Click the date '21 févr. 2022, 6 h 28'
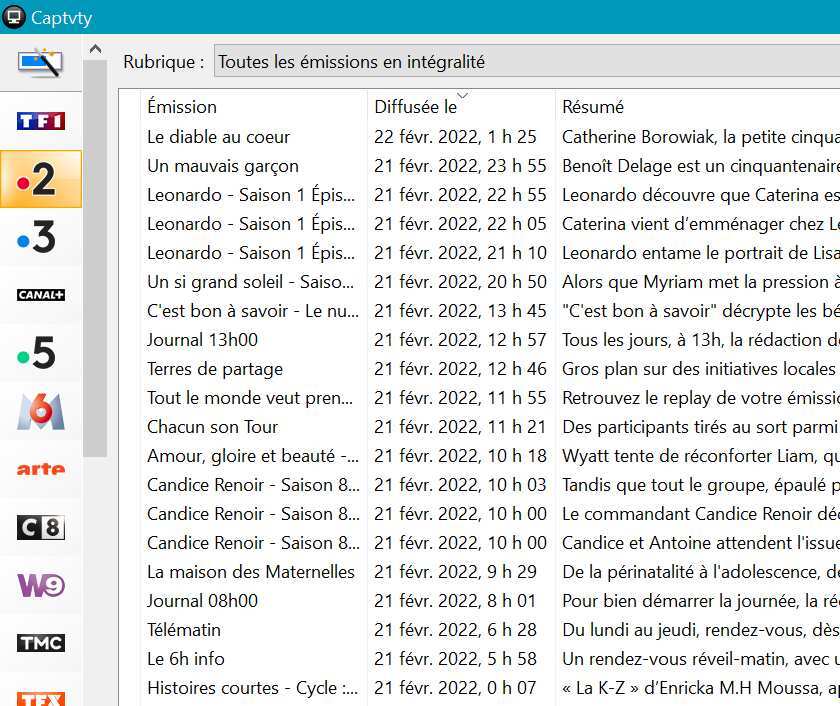Screen dimensions: 840x706 (x=455, y=630)
